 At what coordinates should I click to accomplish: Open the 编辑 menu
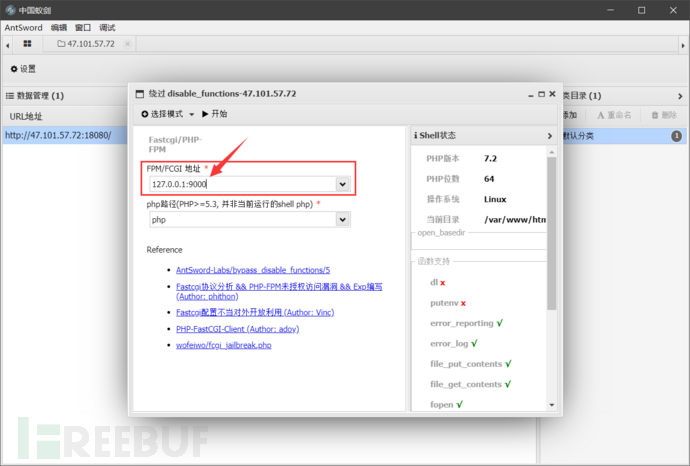59,28
